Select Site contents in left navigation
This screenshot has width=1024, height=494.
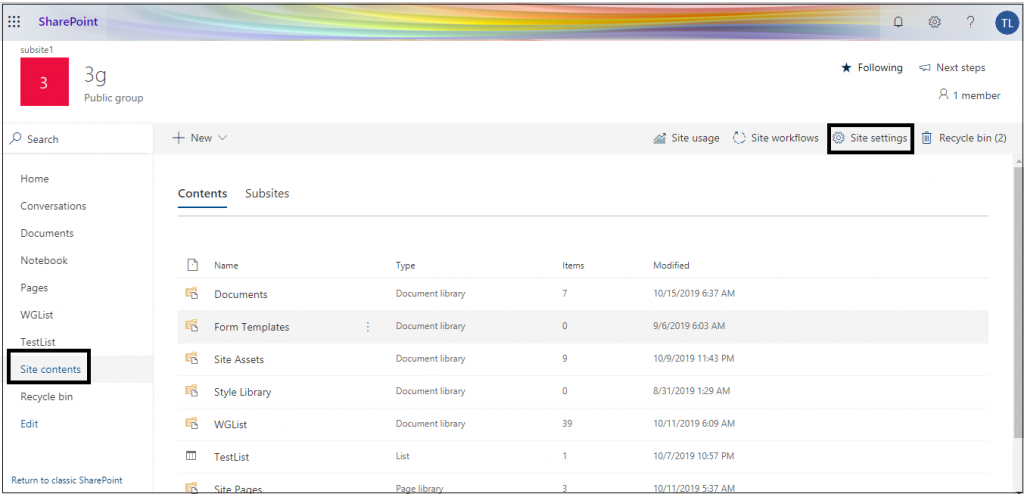tap(50, 369)
